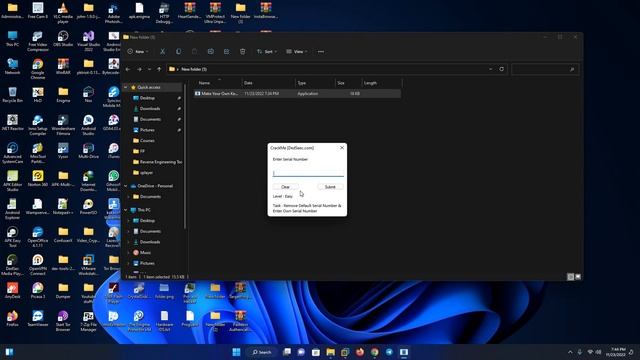Screen dimensions: 640x360
Task: Click the Rename icon in Explorer toolbar
Action: (x=211, y=51)
